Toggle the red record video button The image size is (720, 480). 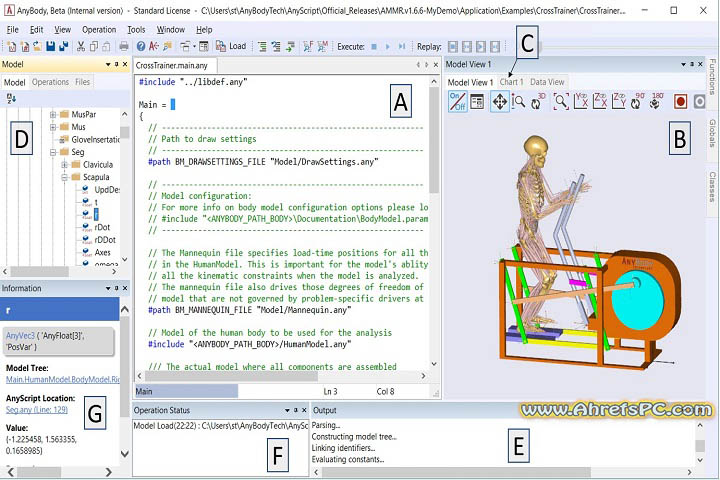click(x=681, y=102)
